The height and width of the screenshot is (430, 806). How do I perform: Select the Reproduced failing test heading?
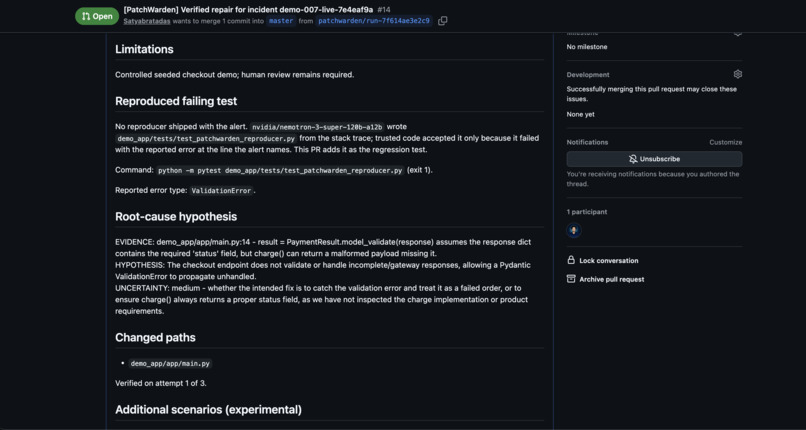pyautogui.click(x=176, y=101)
